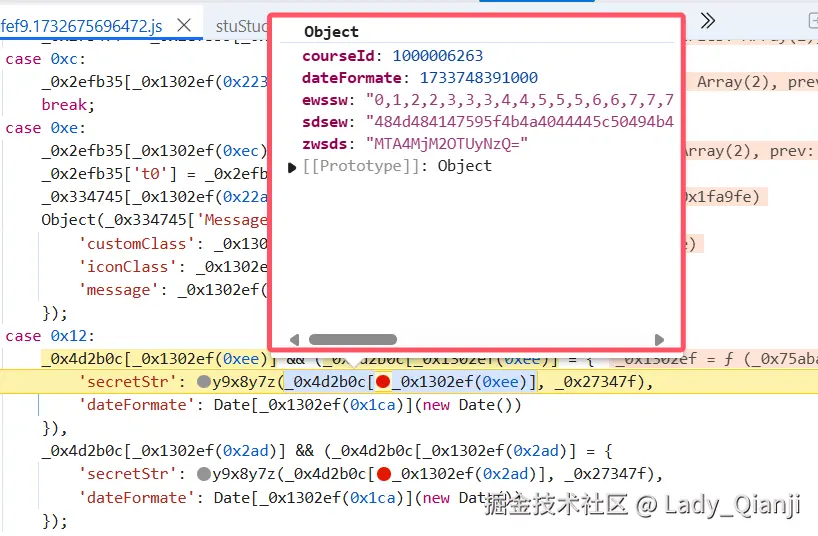Click the 'break;' statement
Viewport: 818px width, 536px height.
pos(68,105)
